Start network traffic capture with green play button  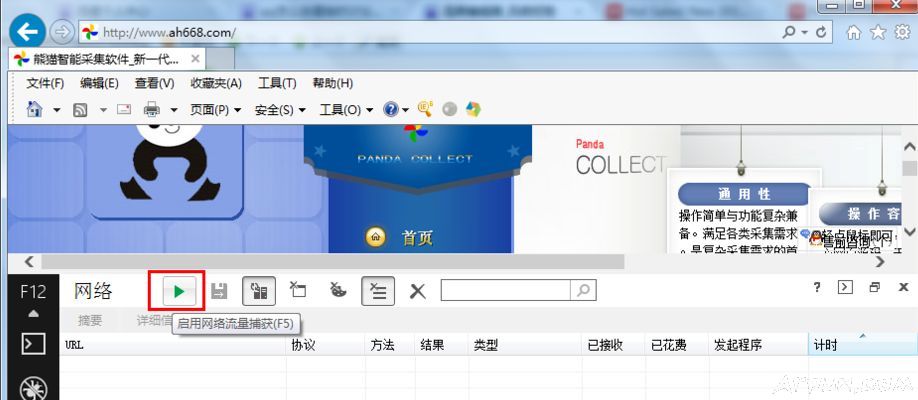[179, 291]
